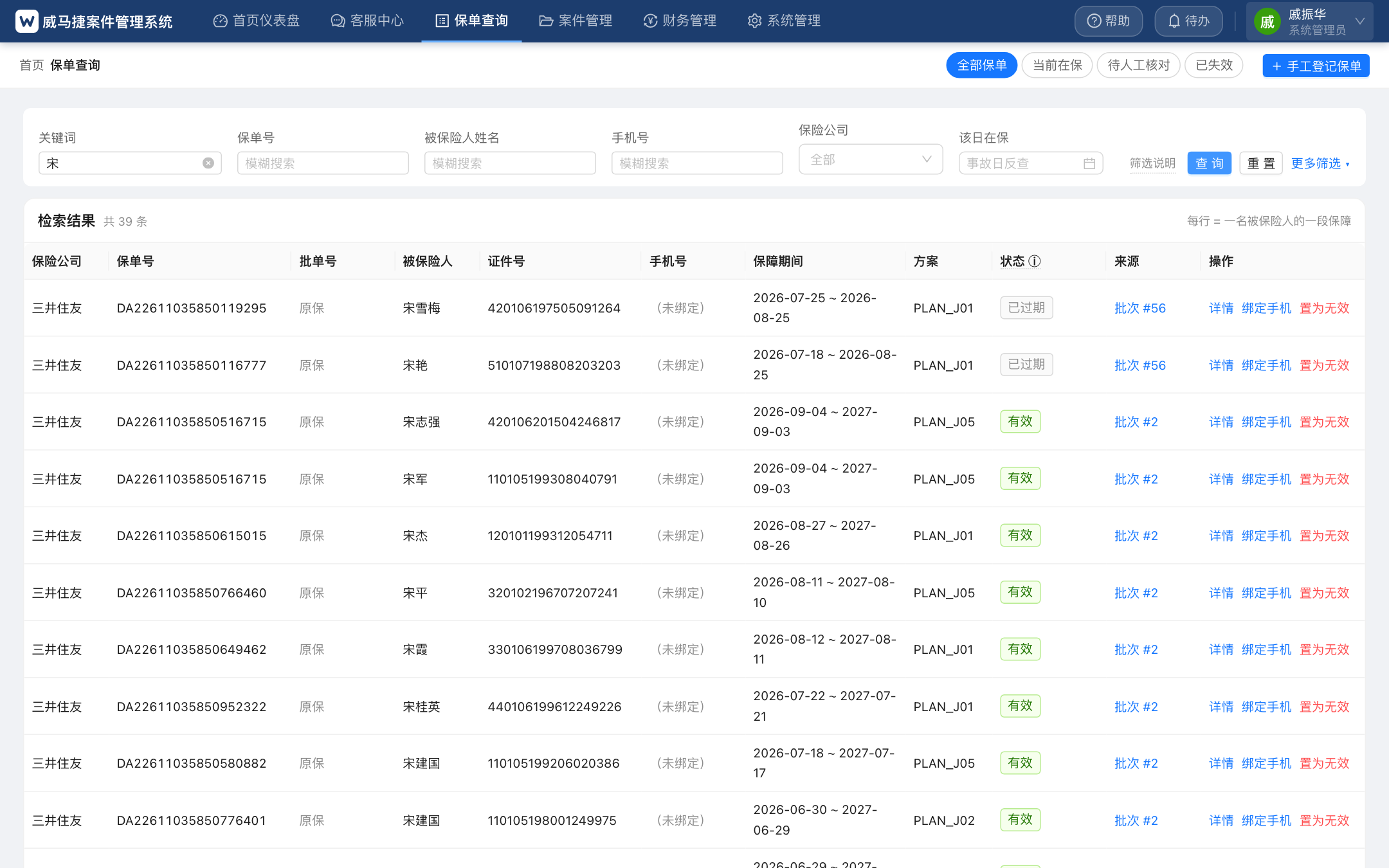The width and height of the screenshot is (1389, 868).
Task: Click the info icon beside 状态 header
Action: click(1035, 261)
